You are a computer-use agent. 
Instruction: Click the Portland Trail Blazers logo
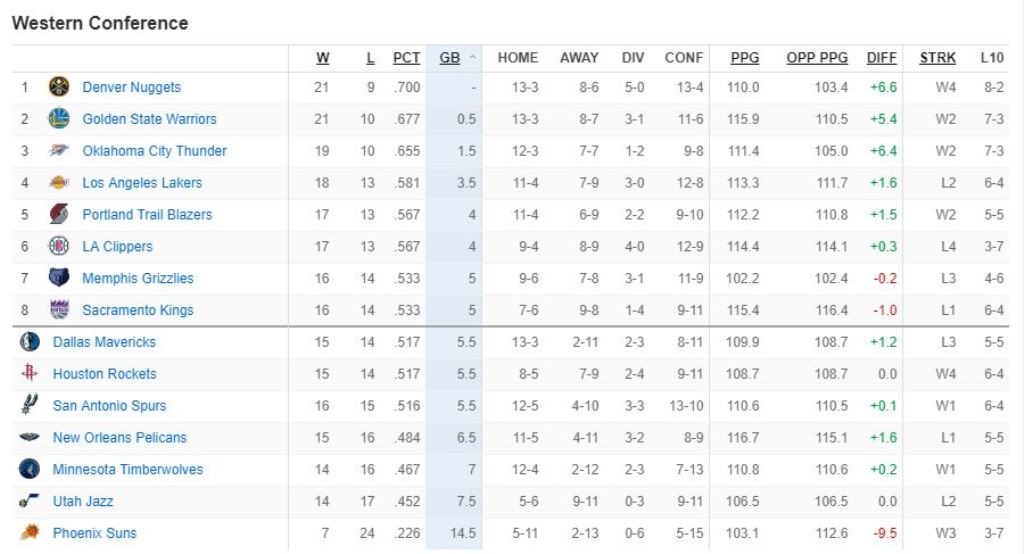point(59,214)
